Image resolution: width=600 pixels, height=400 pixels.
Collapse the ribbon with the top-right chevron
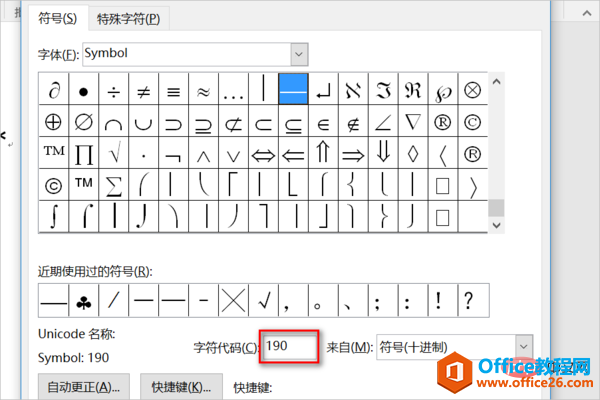[x=587, y=13]
